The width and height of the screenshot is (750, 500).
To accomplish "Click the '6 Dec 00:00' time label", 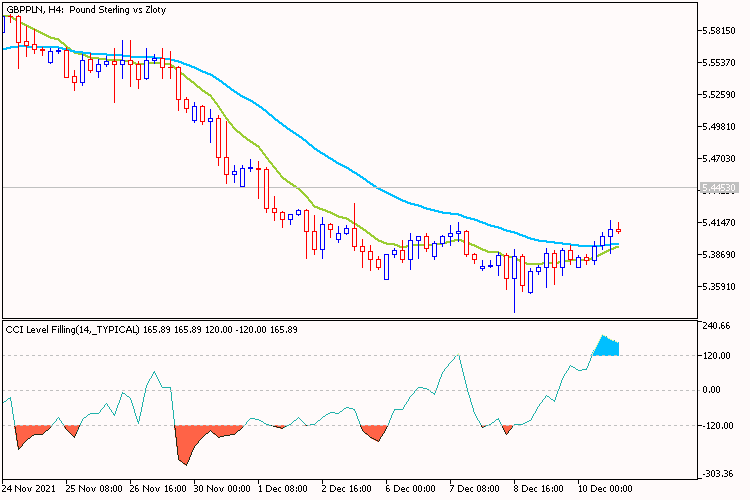I will click(411, 489).
